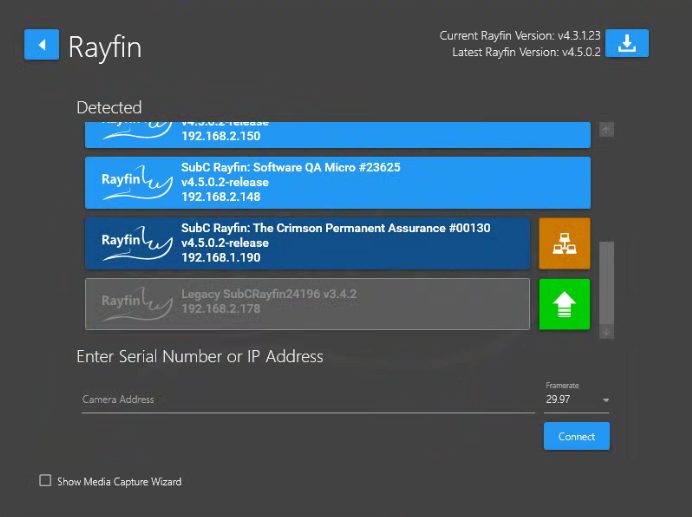Click the detected list scroll down arrow
The height and width of the screenshot is (517, 692).
[x=606, y=332]
